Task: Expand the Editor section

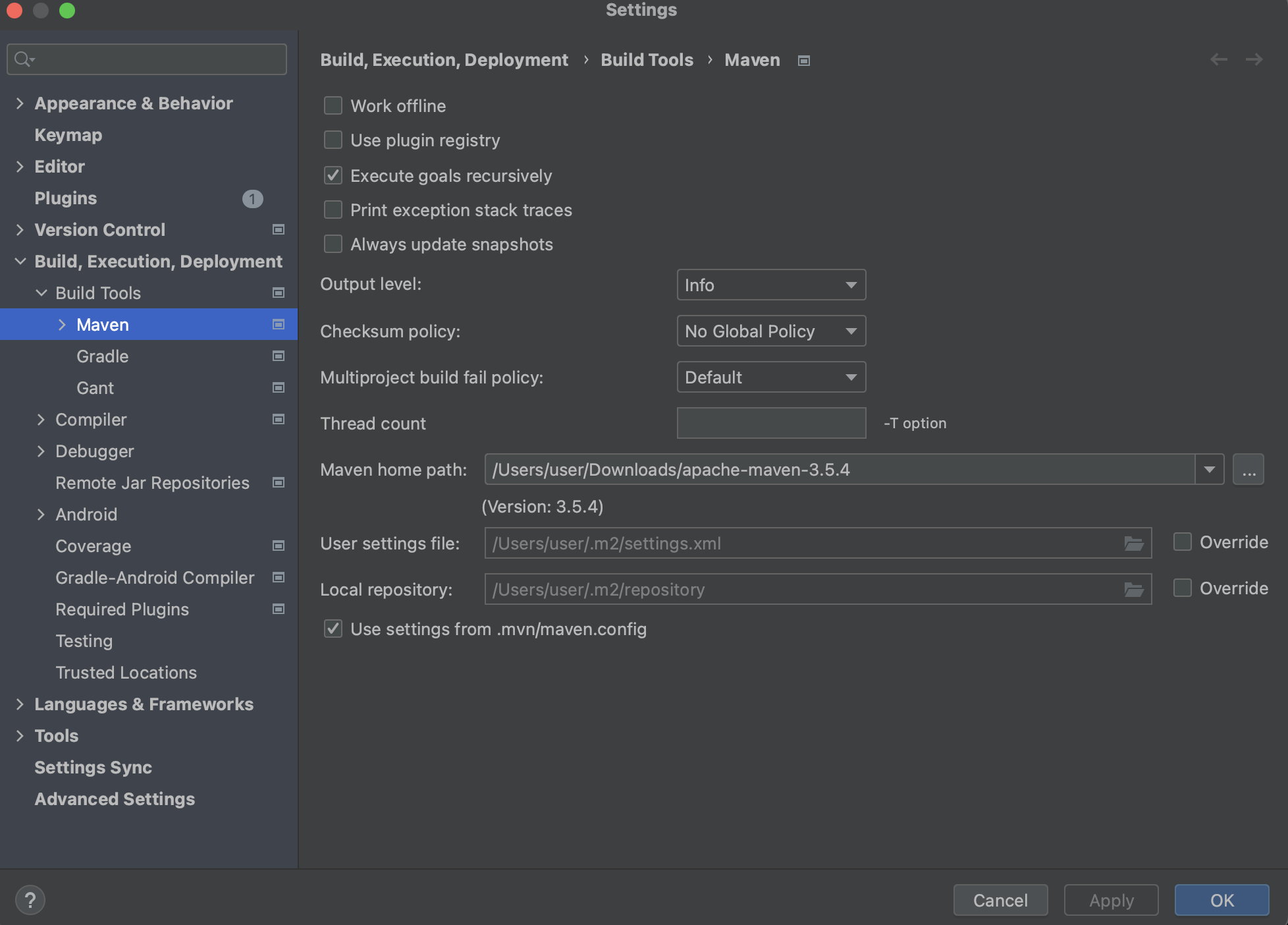Action: click(20, 167)
